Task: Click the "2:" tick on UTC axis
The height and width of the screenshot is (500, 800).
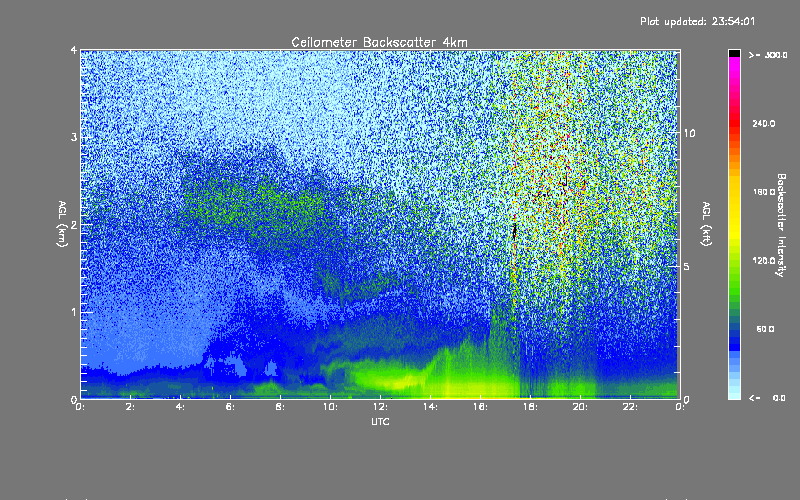Action: [x=130, y=407]
